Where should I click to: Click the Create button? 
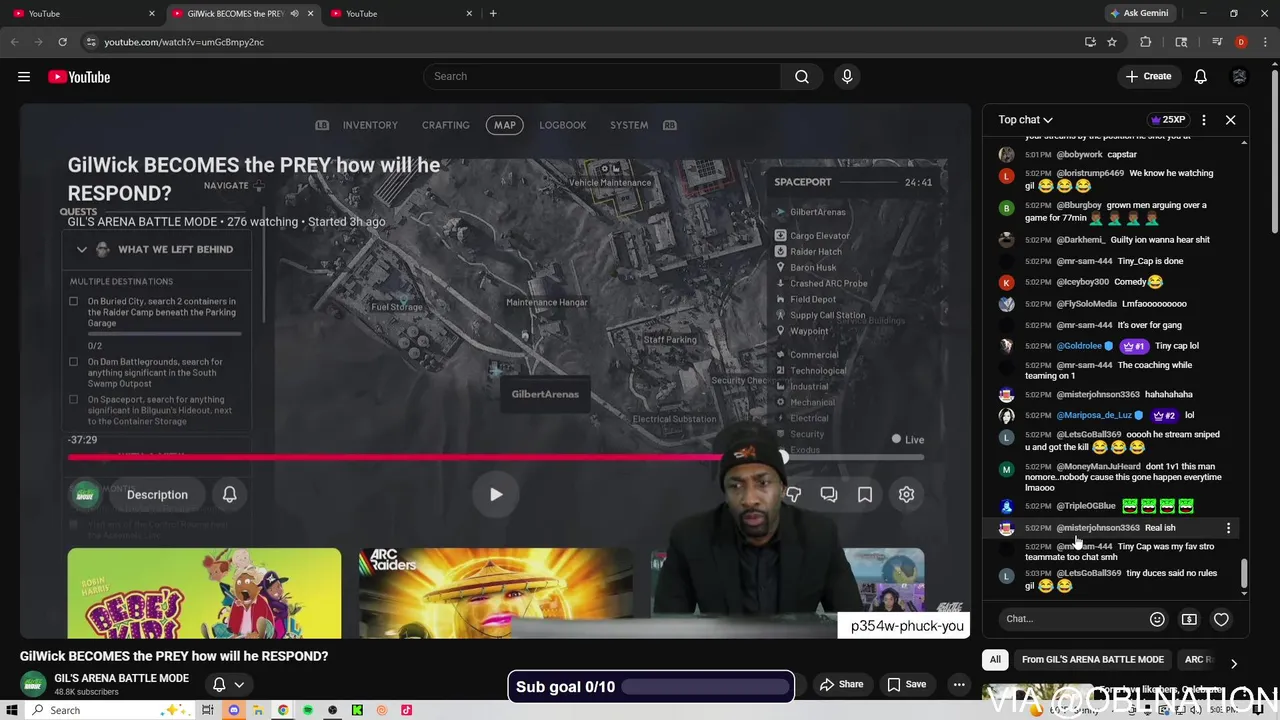pos(1148,77)
